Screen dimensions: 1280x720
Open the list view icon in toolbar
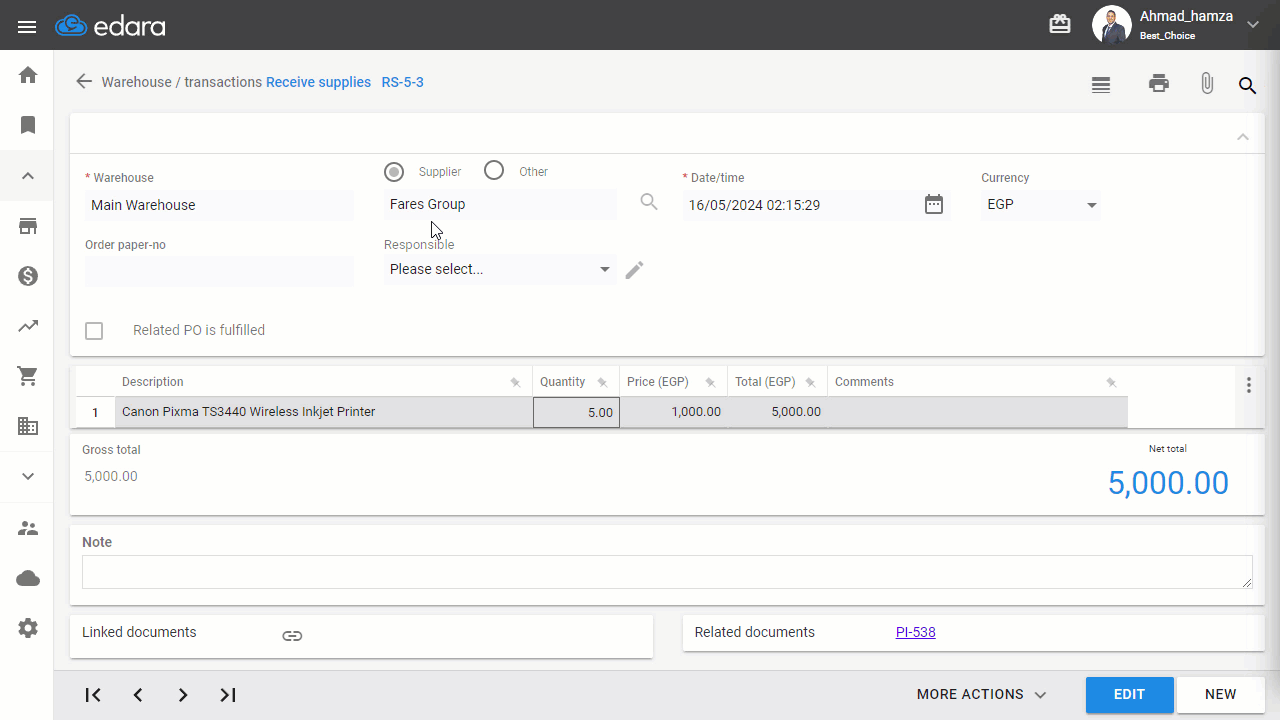click(x=1101, y=85)
